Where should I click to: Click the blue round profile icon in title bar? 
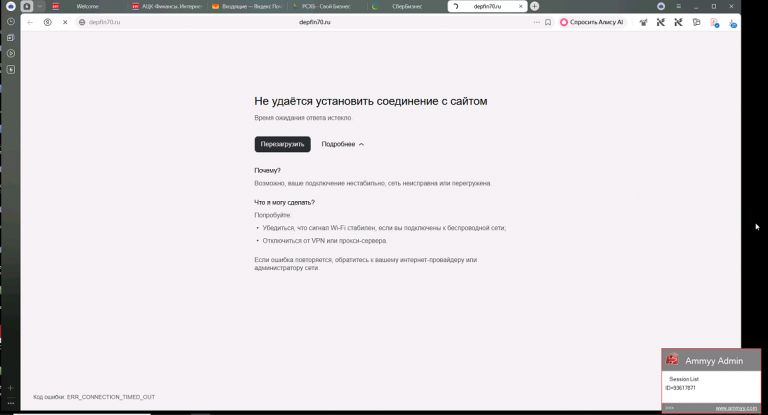(661, 6)
